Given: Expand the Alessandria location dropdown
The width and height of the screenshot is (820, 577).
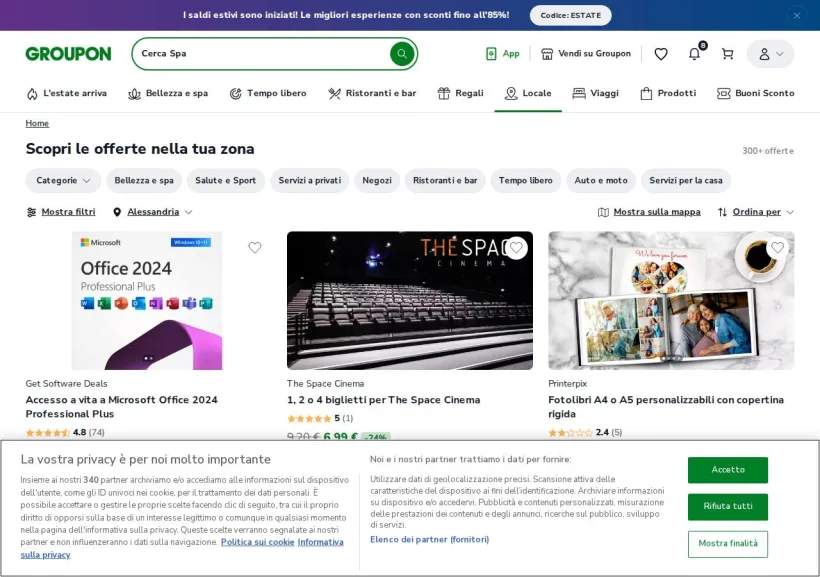Looking at the screenshot, I should click(x=153, y=212).
